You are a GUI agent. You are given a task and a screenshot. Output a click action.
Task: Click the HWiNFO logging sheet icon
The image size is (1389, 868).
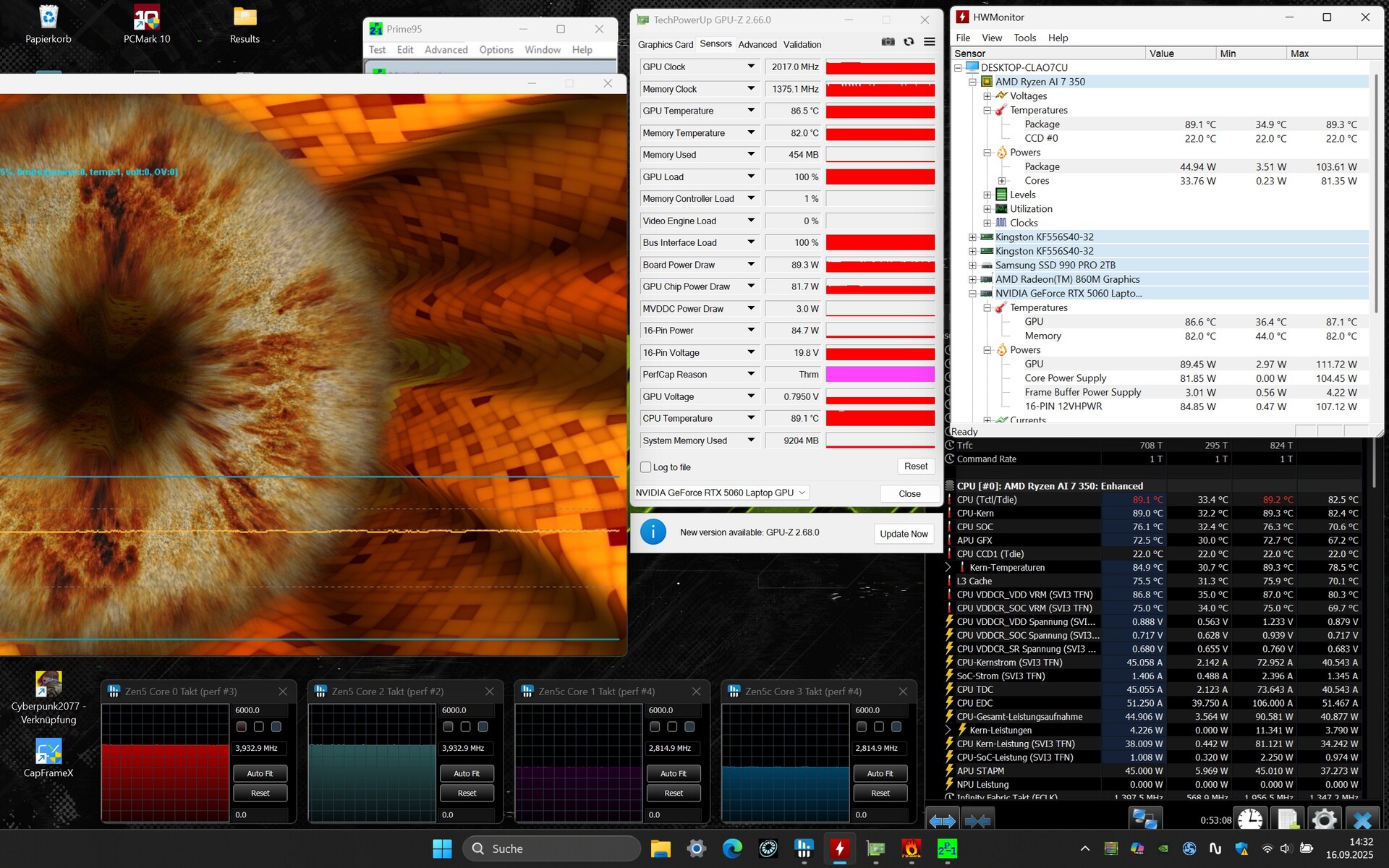click(x=1288, y=820)
